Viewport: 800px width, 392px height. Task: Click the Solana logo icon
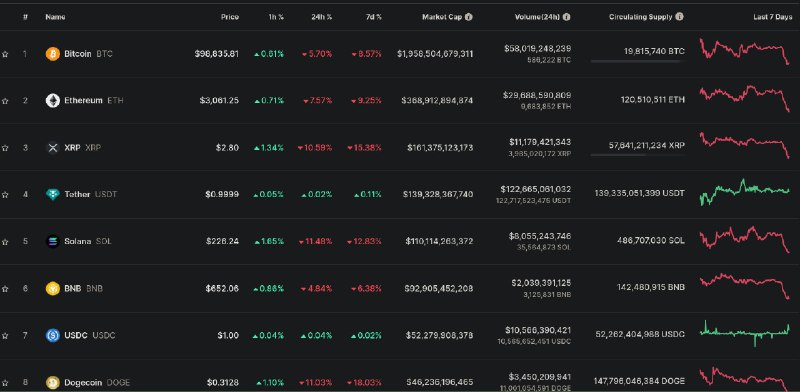point(53,241)
